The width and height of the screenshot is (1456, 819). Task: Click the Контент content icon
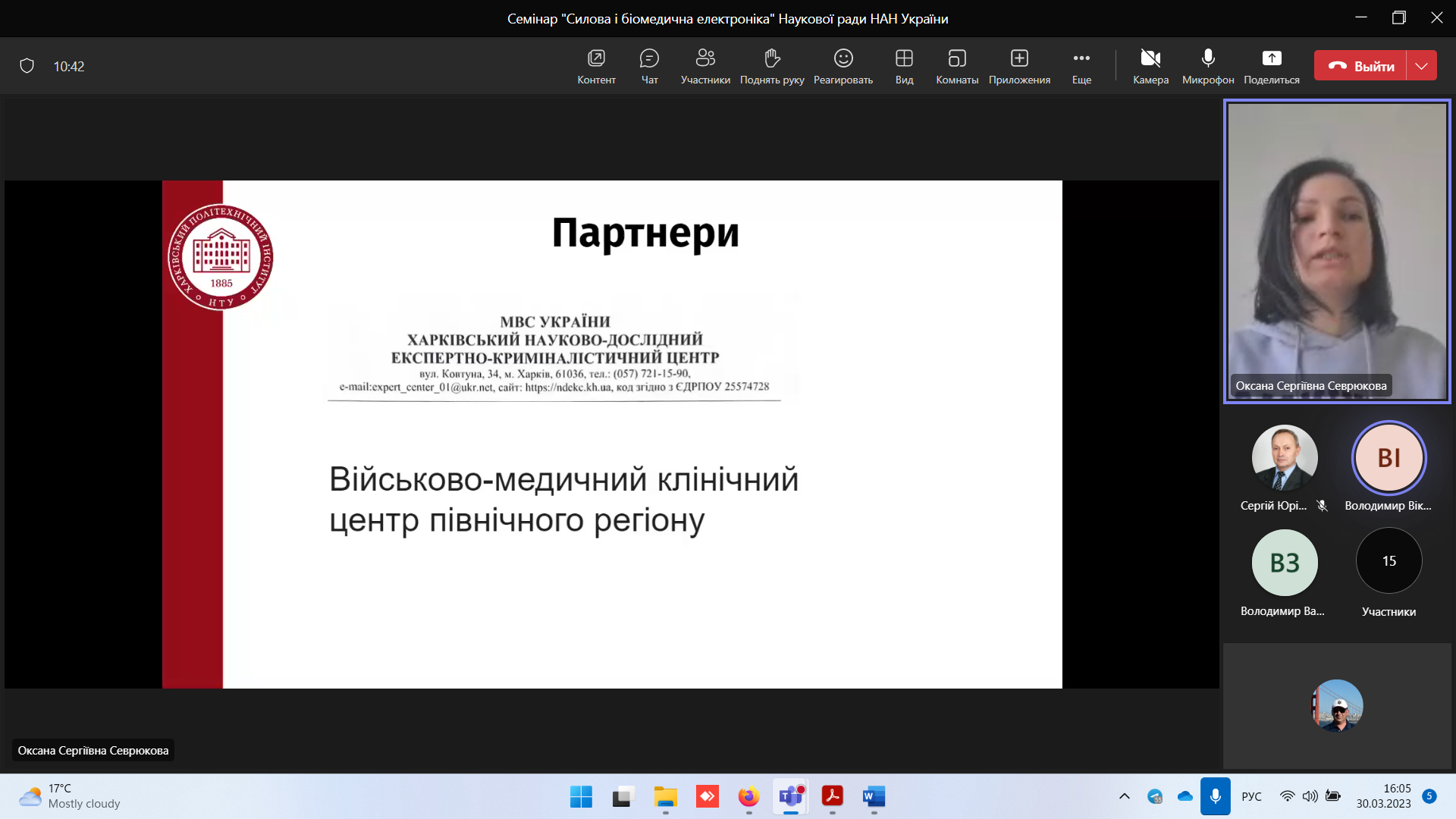[x=596, y=66]
